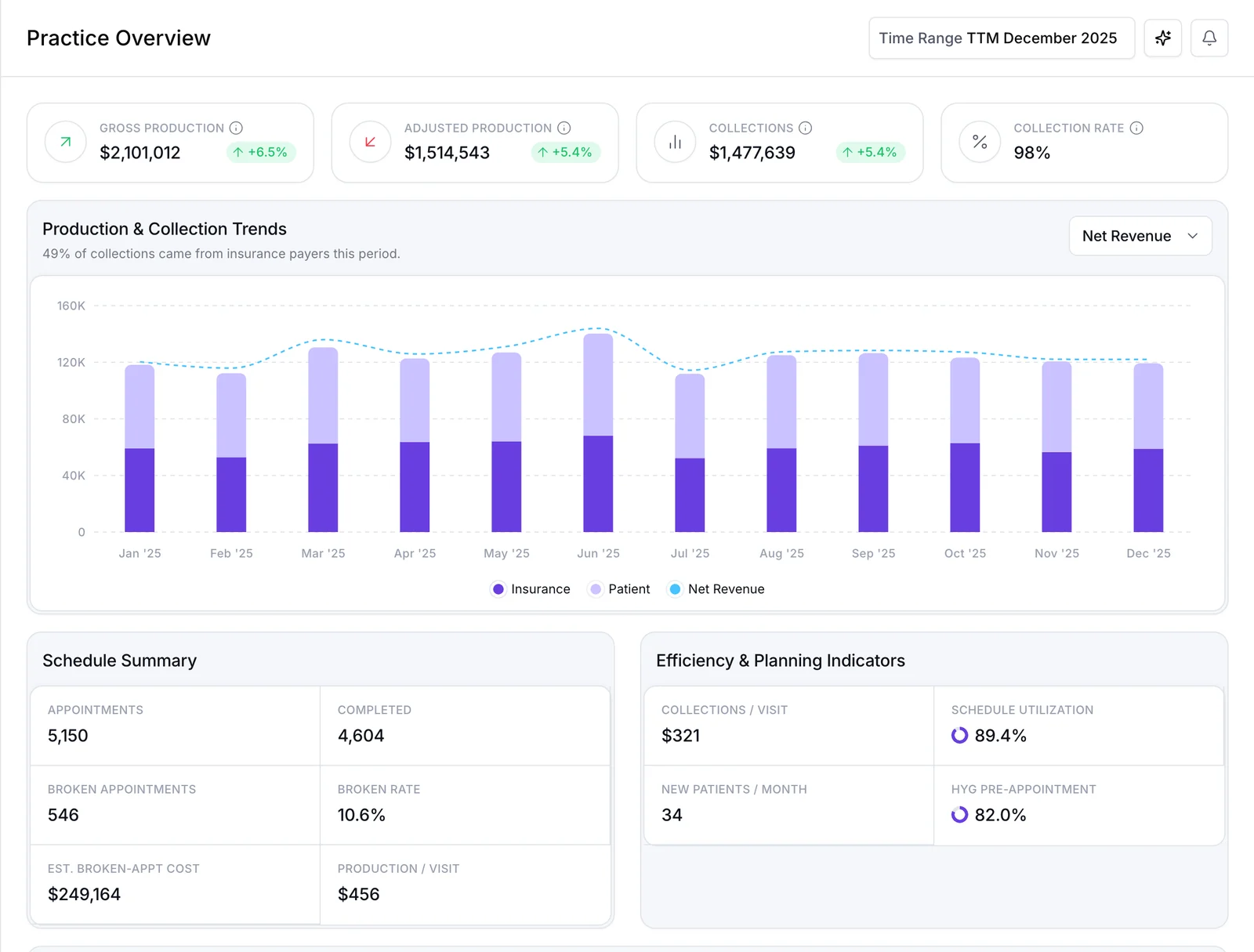Toggle the Patient legend series
This screenshot has width=1254, height=952.
click(619, 589)
